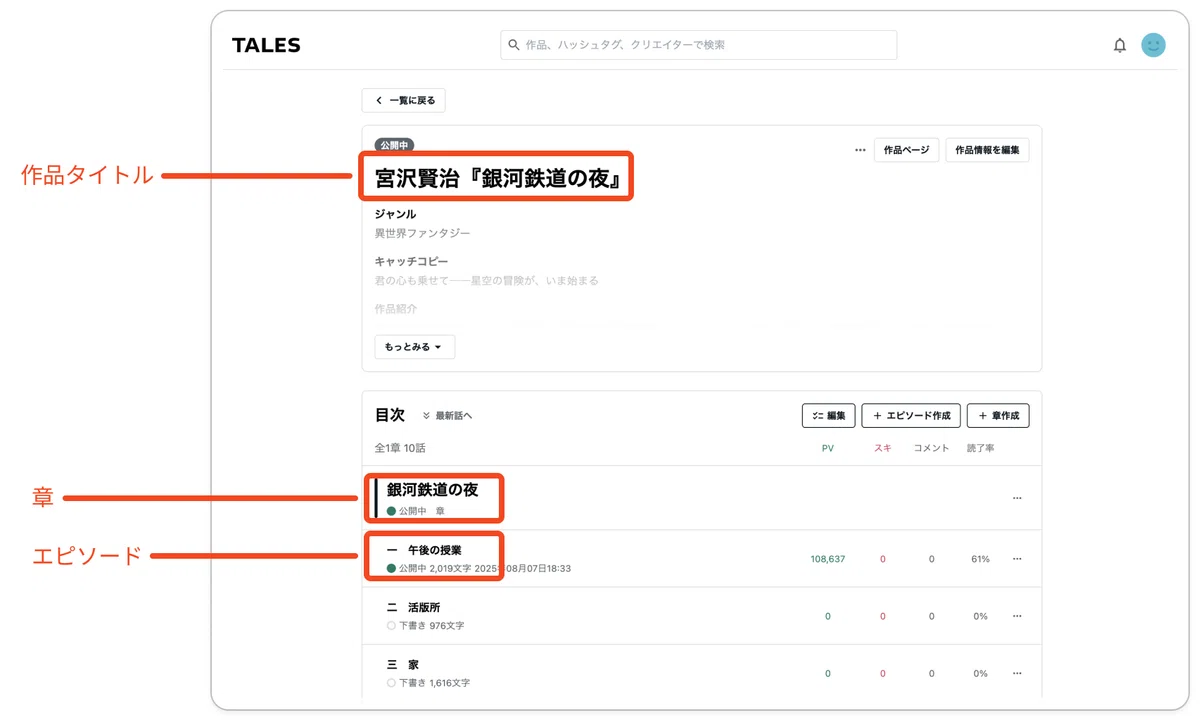
Task: Open the TALES logo home link
Action: pyautogui.click(x=266, y=45)
